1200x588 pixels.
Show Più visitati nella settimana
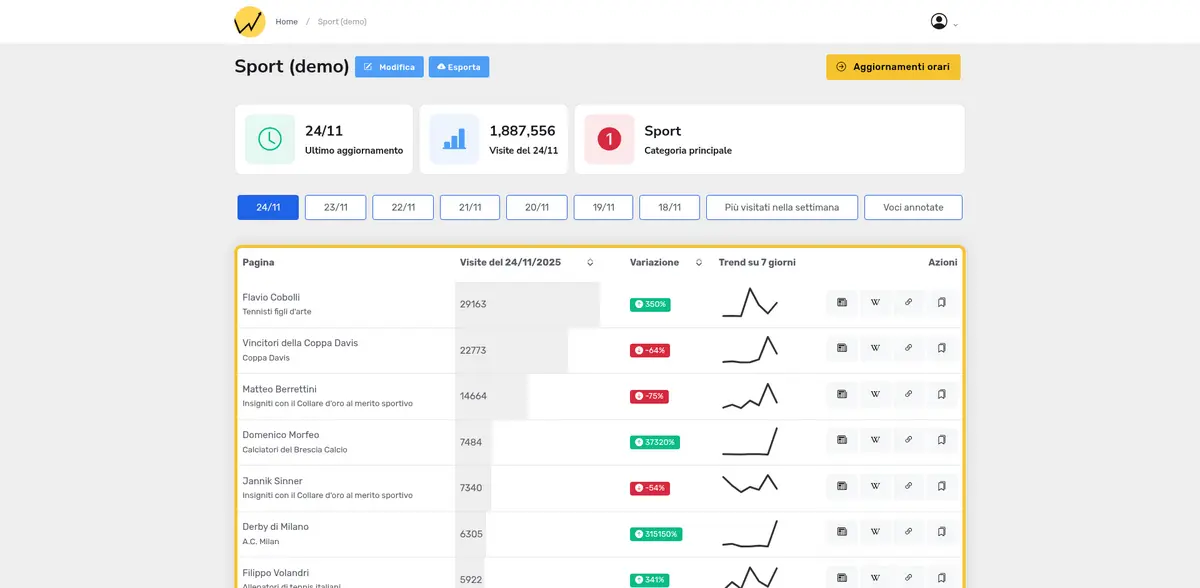pyautogui.click(x=781, y=208)
